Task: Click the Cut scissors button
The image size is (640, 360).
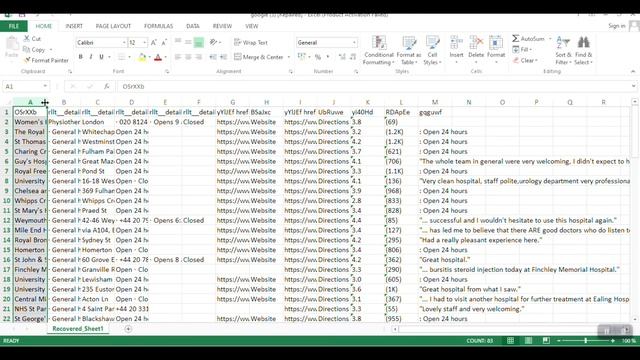Action: 32,38
